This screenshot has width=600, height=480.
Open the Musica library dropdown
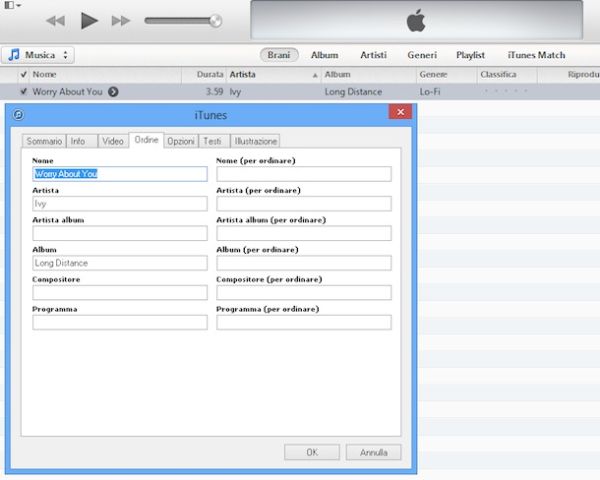tap(39, 55)
